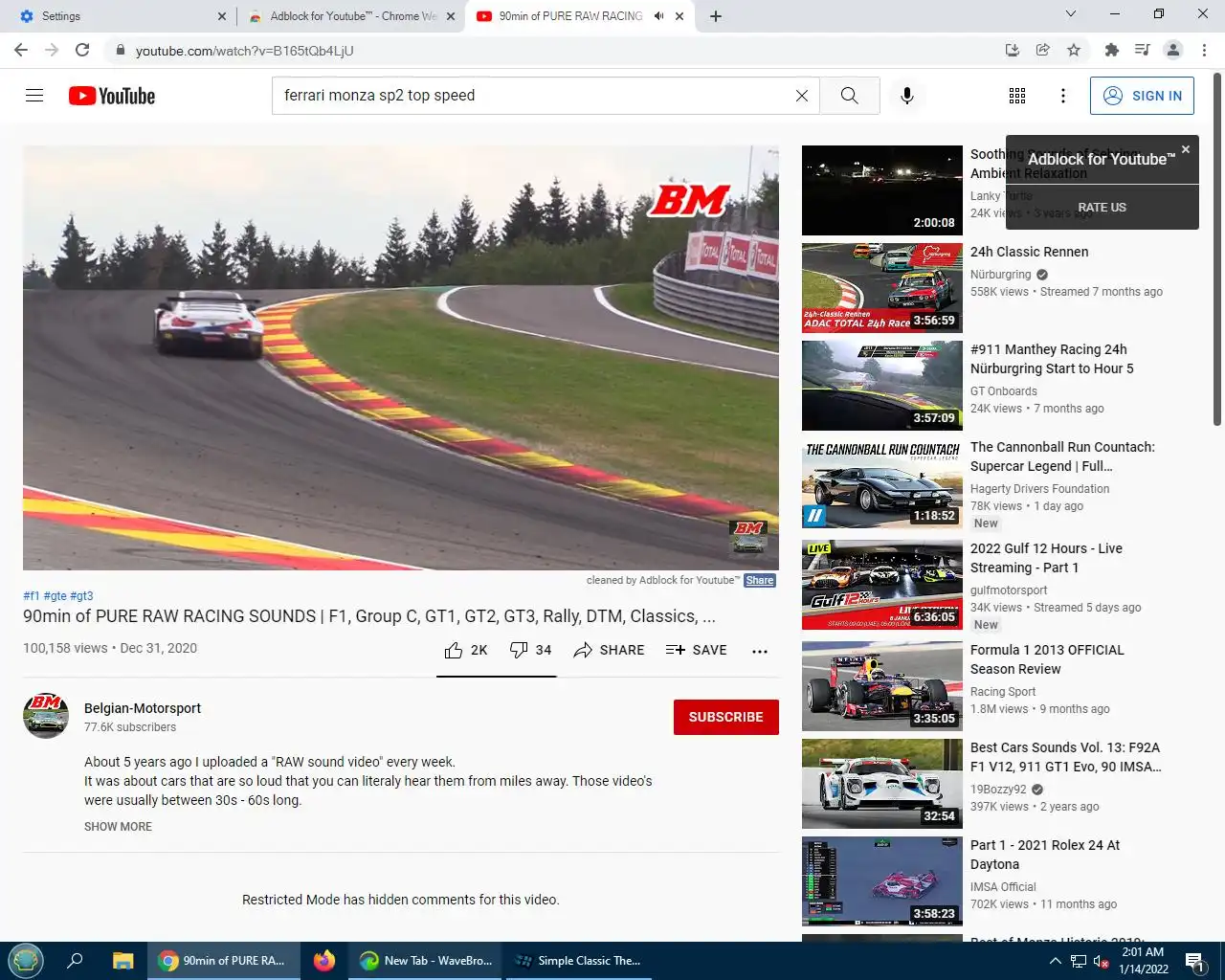Click the #gt3 hashtag
Image resolution: width=1225 pixels, height=980 pixels.
81,595
